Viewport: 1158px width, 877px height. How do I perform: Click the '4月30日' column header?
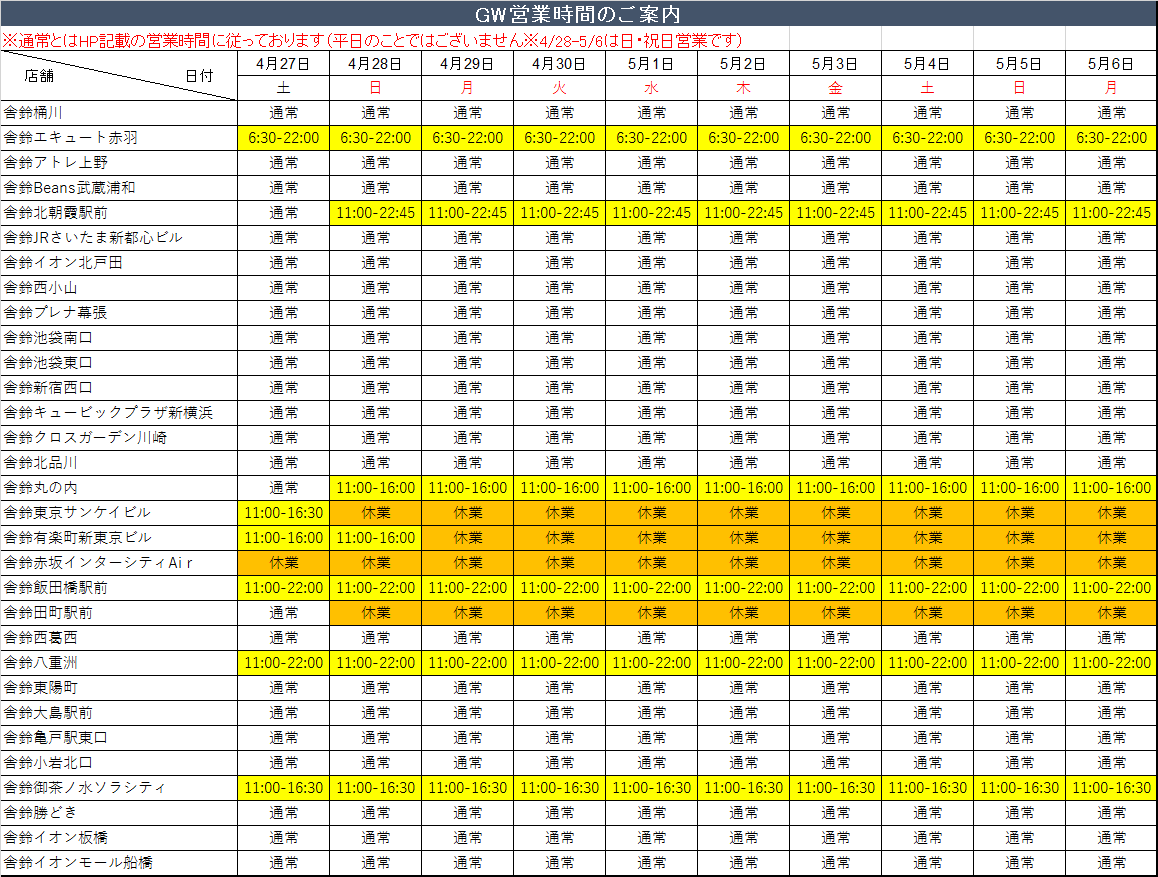click(x=559, y=63)
